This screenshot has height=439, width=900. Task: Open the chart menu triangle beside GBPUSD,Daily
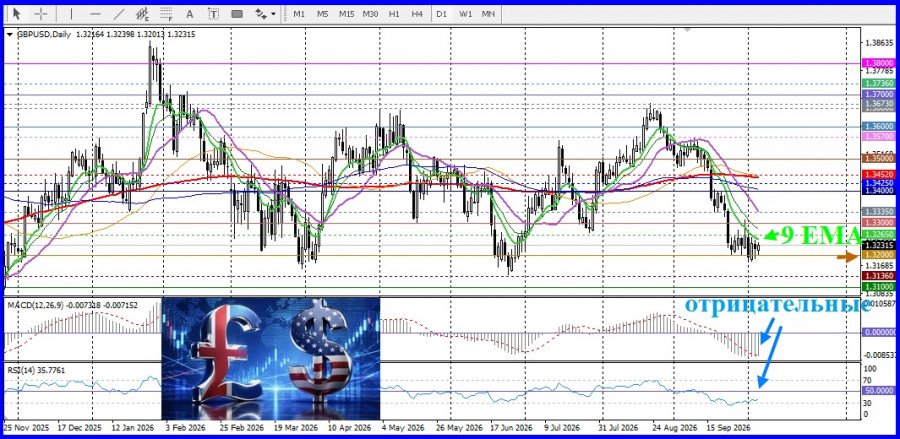pyautogui.click(x=9, y=34)
